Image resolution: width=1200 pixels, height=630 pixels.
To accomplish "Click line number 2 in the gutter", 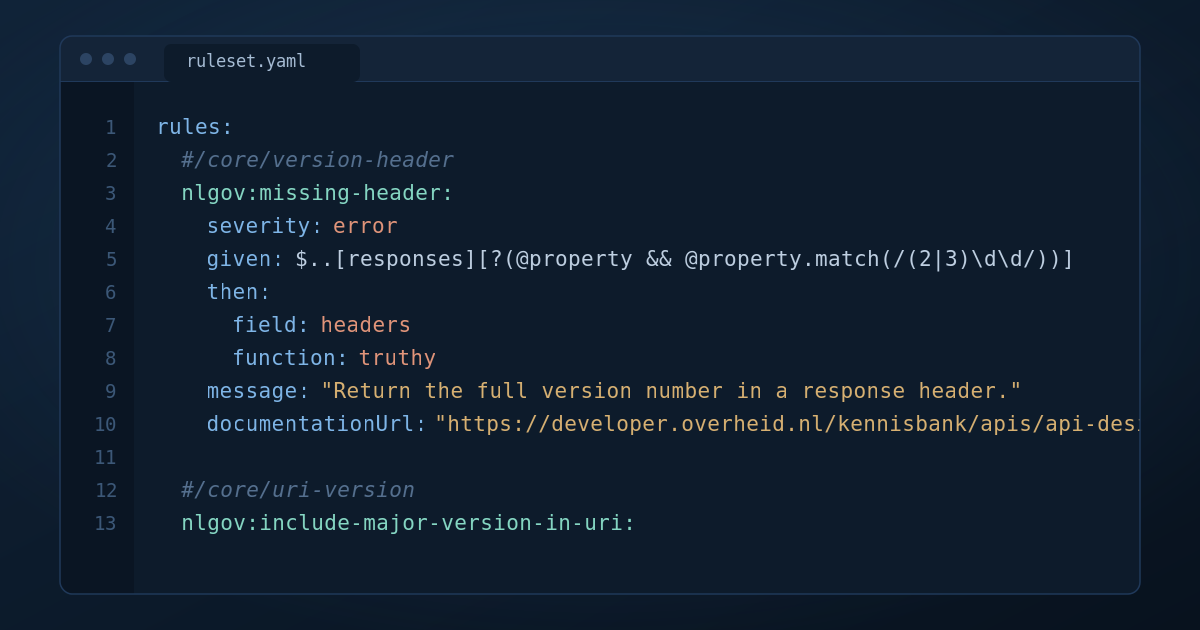I will pyautogui.click(x=111, y=160).
